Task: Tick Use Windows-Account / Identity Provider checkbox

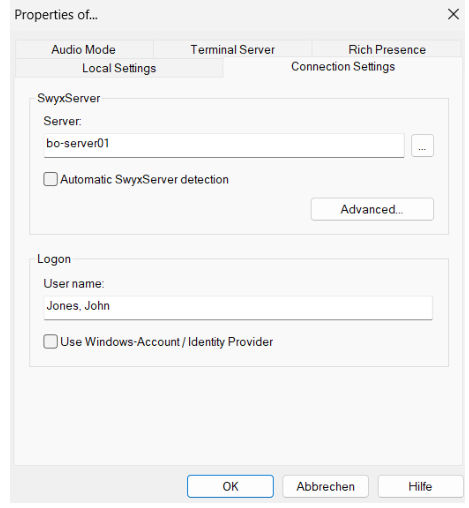Action: pyautogui.click(x=50, y=342)
